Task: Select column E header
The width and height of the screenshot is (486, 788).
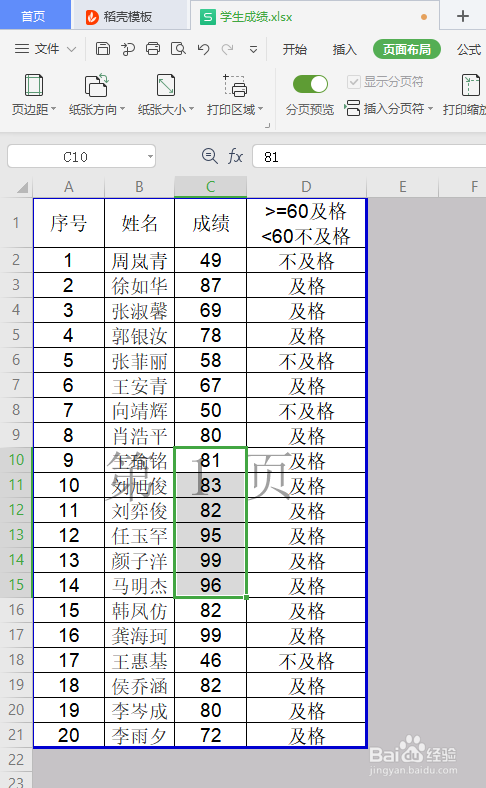Action: [403, 187]
